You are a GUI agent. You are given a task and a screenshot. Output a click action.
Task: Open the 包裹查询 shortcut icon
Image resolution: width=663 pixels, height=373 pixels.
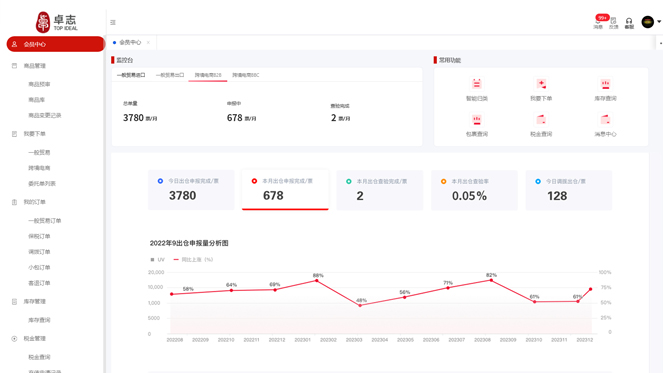[477, 120]
